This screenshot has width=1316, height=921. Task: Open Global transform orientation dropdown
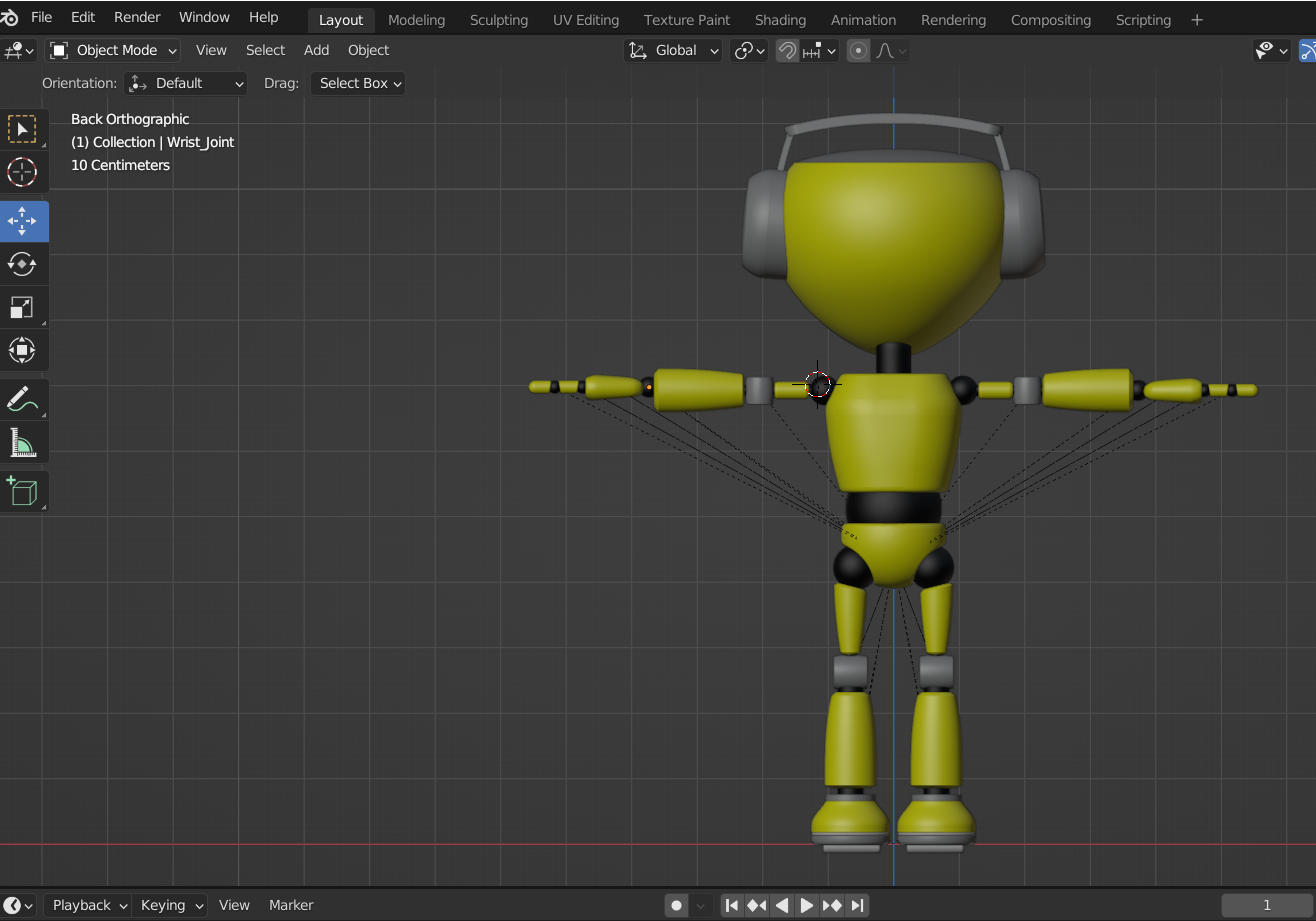pos(673,50)
